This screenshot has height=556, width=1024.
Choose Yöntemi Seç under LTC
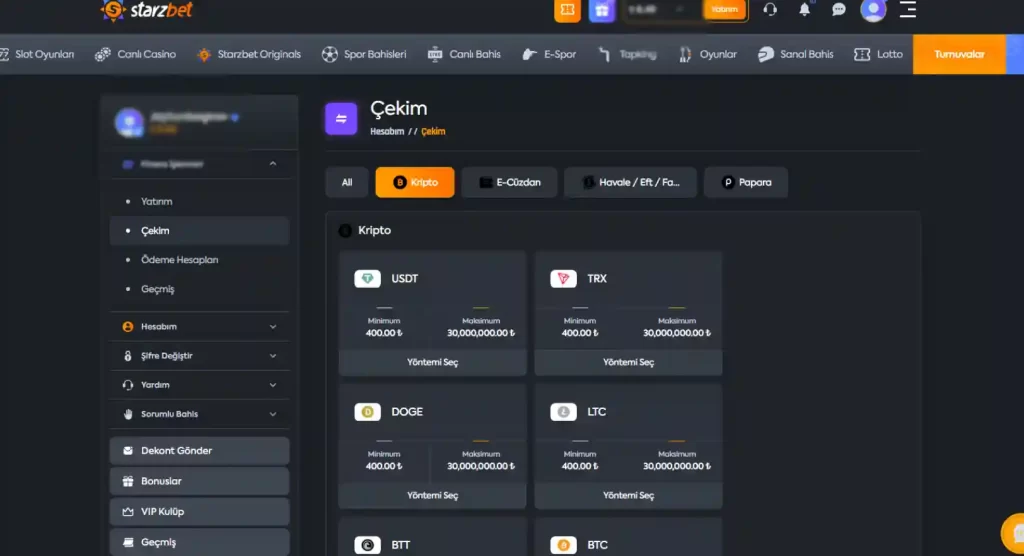(x=628, y=495)
